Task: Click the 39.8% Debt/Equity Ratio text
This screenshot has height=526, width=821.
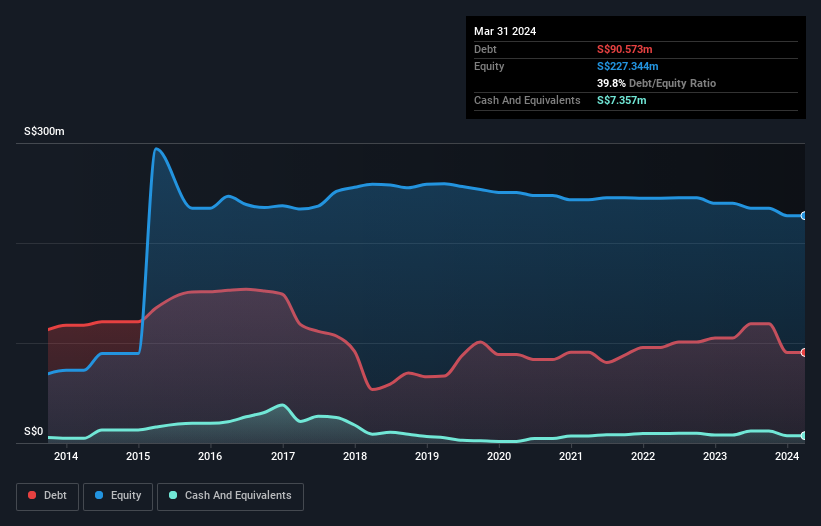Action: [657, 83]
